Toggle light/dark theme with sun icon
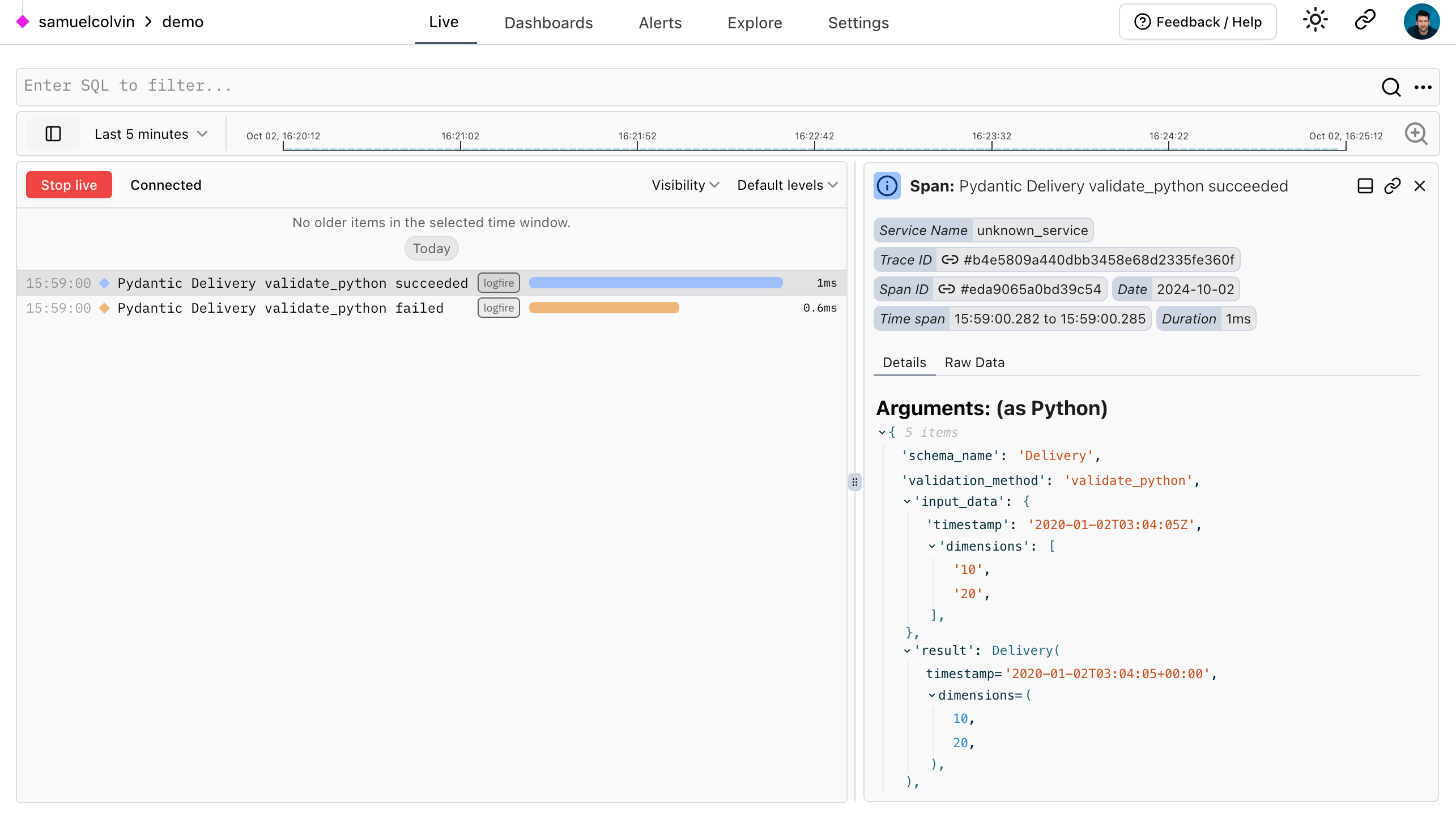The width and height of the screenshot is (1456, 818). click(x=1315, y=19)
